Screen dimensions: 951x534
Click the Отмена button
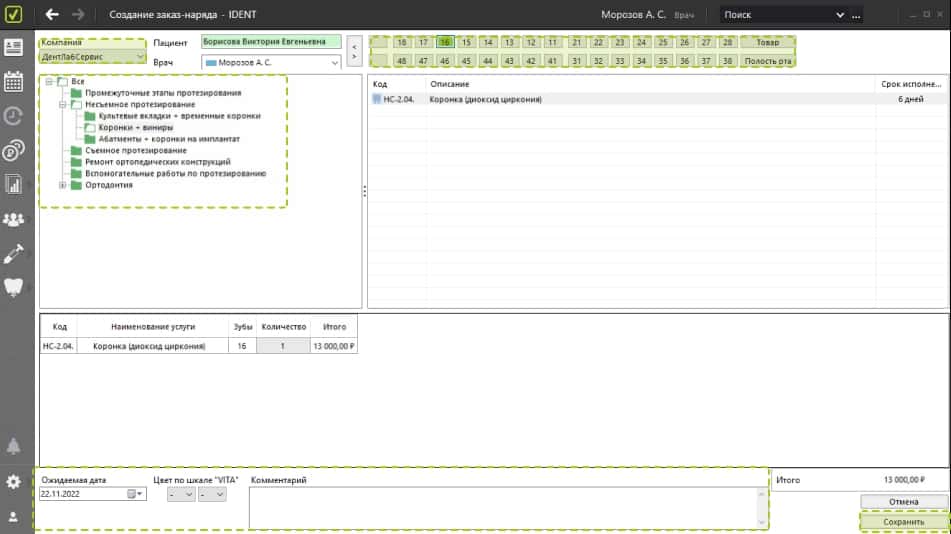tap(903, 501)
